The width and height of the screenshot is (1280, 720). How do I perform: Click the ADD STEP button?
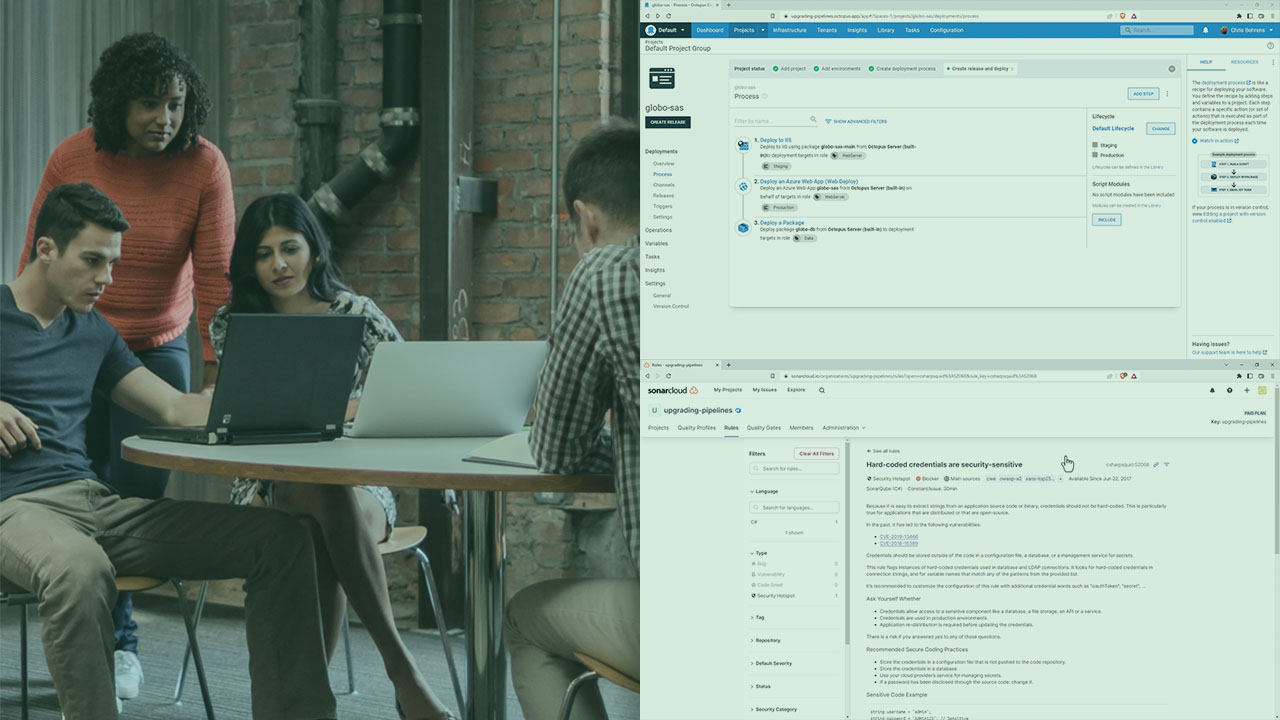click(1143, 94)
